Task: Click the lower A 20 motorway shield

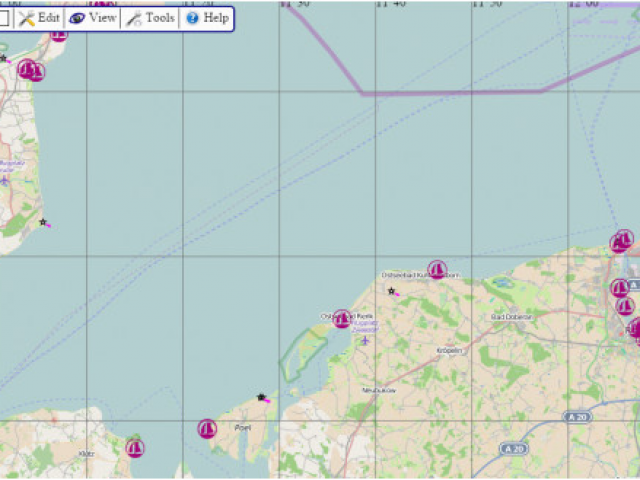Action: 514,449
